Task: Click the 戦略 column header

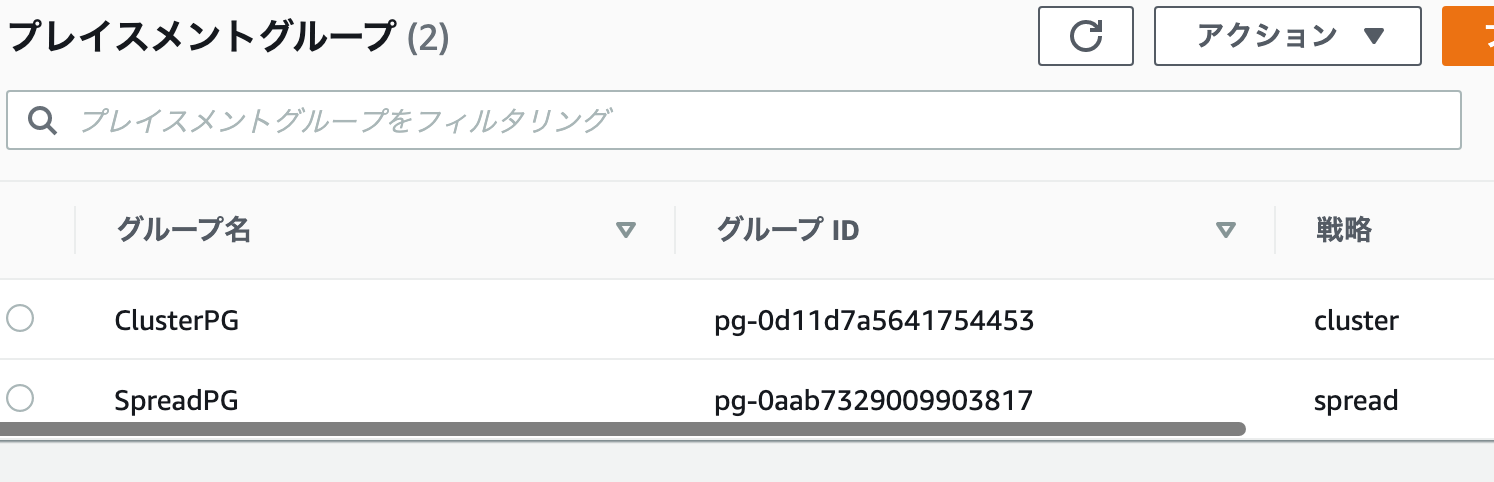Action: (1343, 231)
